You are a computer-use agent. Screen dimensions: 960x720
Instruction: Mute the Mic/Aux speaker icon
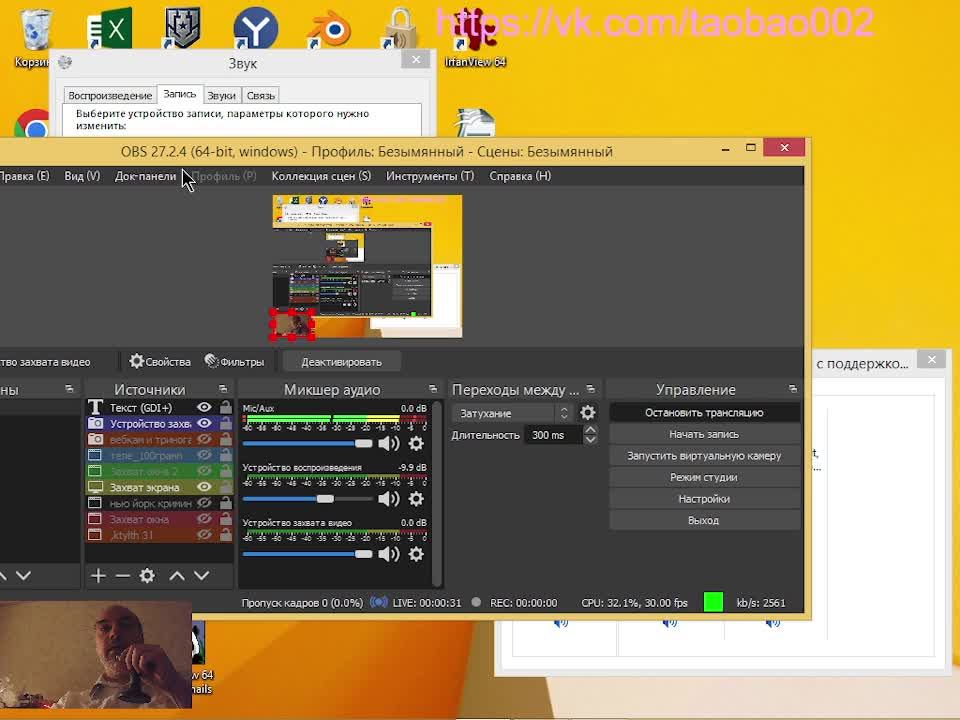point(389,443)
